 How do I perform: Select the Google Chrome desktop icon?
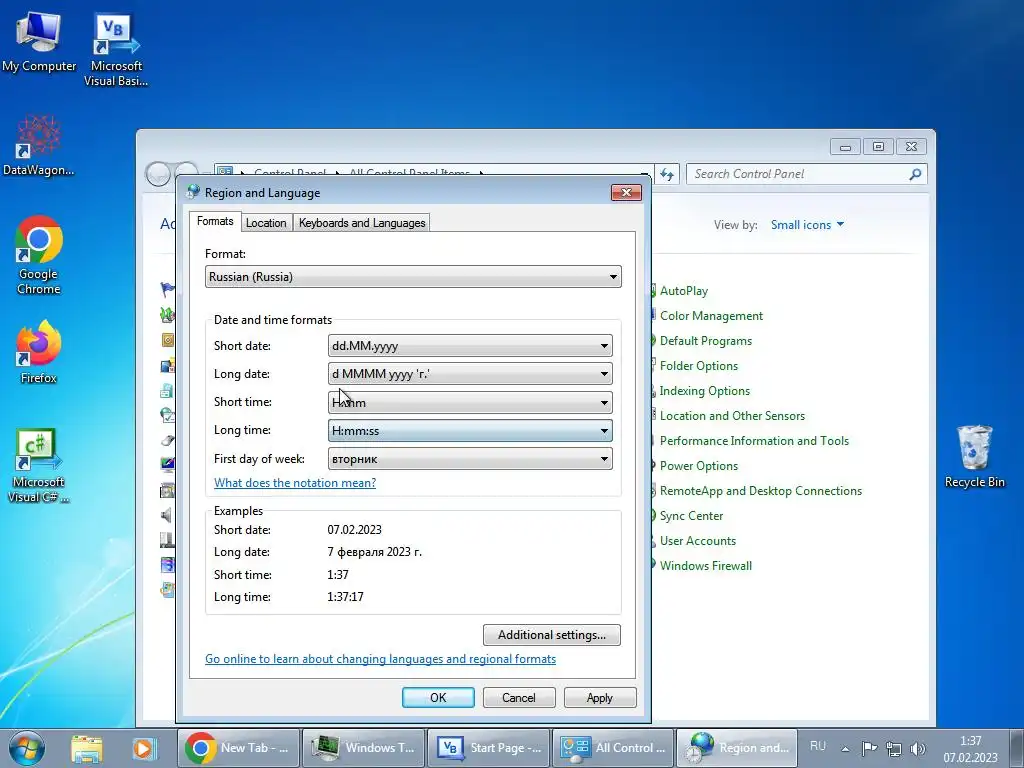click(39, 255)
